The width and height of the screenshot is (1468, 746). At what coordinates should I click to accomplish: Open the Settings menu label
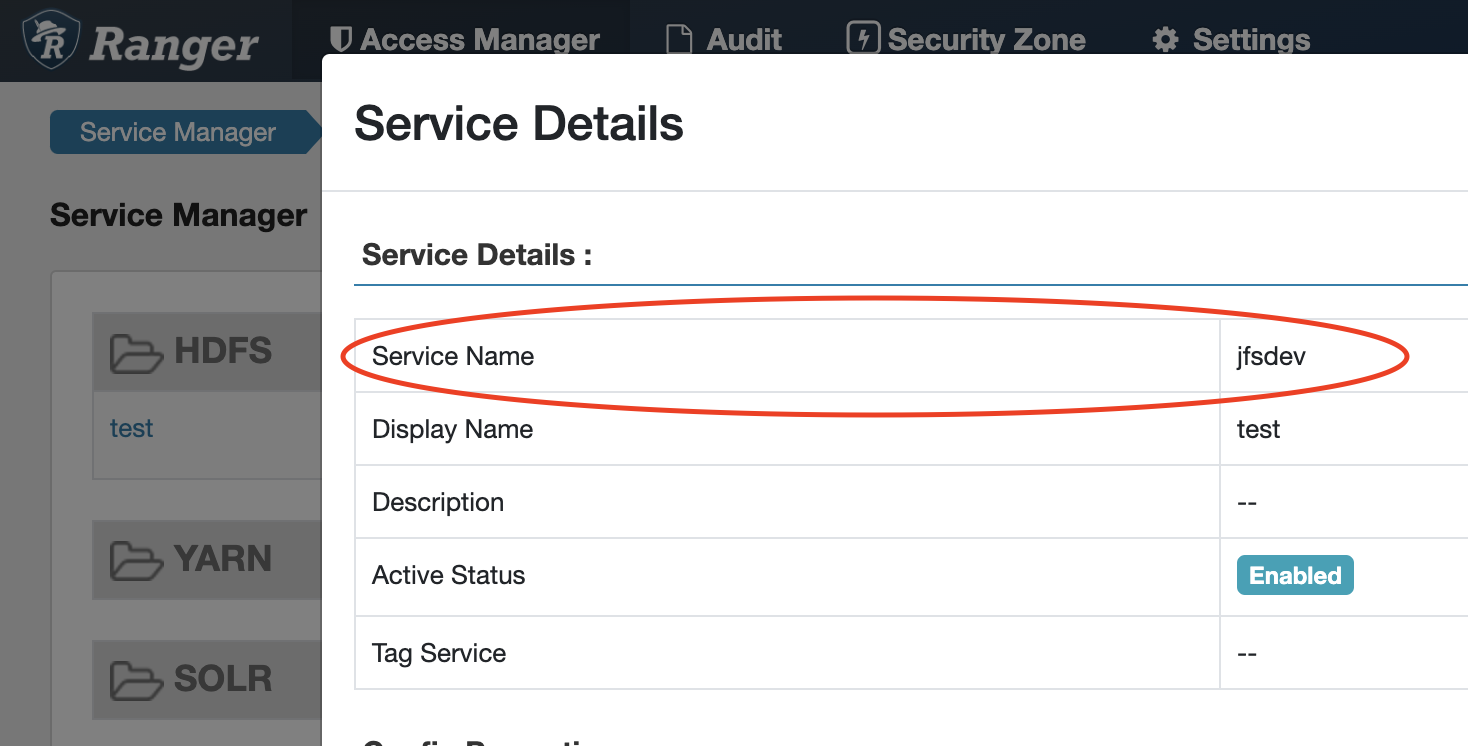1251,40
